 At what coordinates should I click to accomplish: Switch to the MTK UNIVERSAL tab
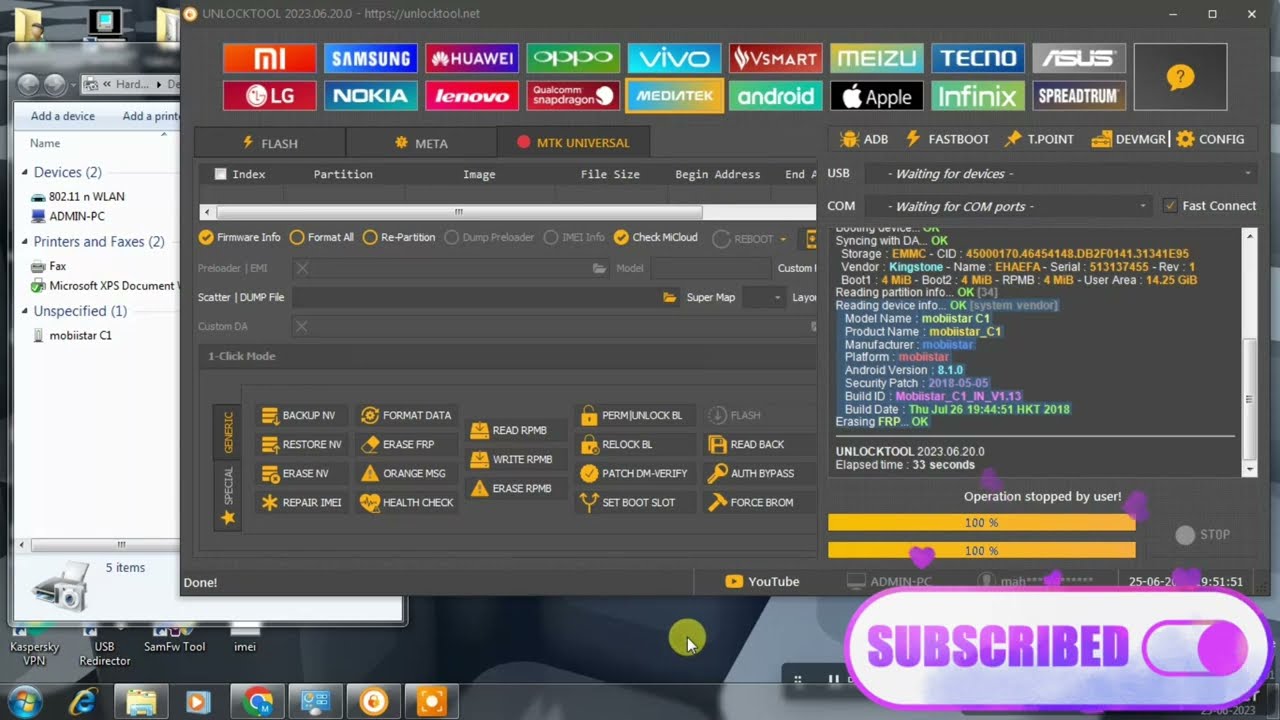coord(573,142)
